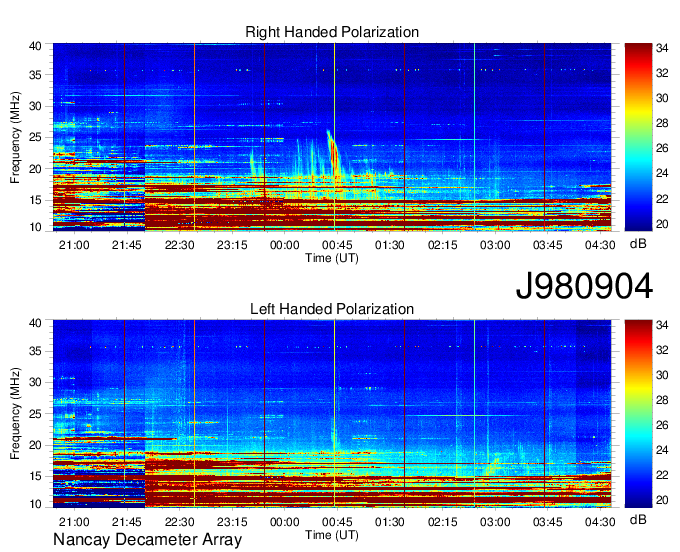The width and height of the screenshot is (680, 552).
Task: Click the 'Time (UT)' axis label of top plot
Action: pyautogui.click(x=332, y=258)
